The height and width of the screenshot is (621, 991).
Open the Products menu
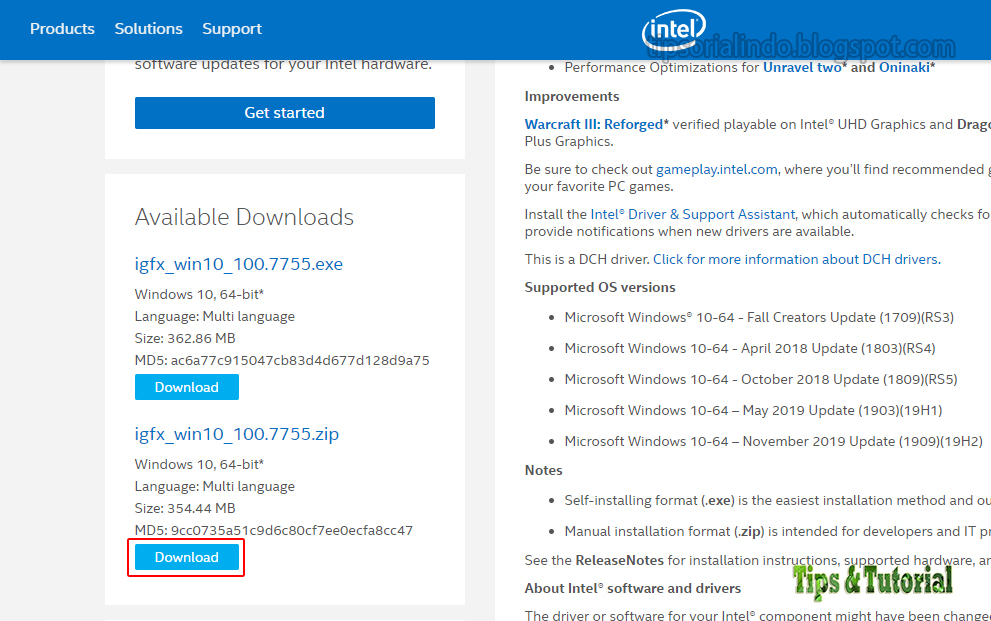(62, 28)
